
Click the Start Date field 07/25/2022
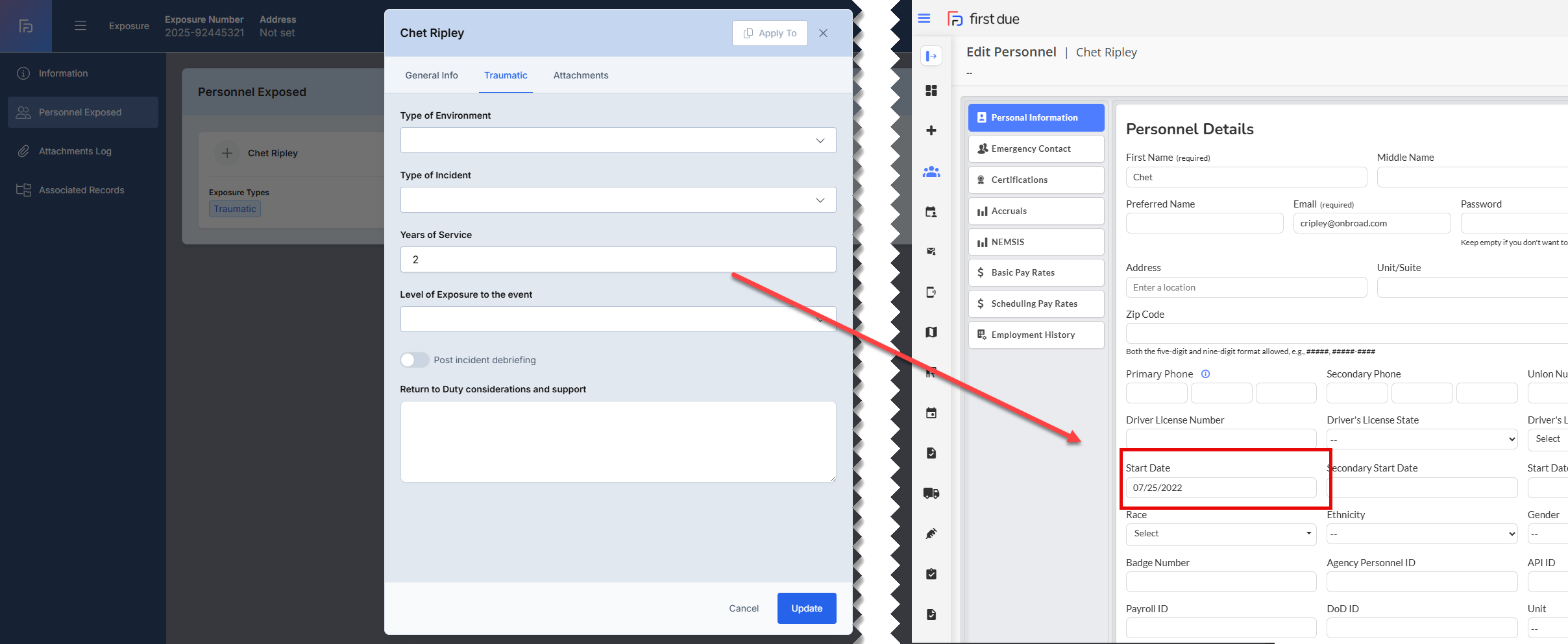[x=1221, y=488]
